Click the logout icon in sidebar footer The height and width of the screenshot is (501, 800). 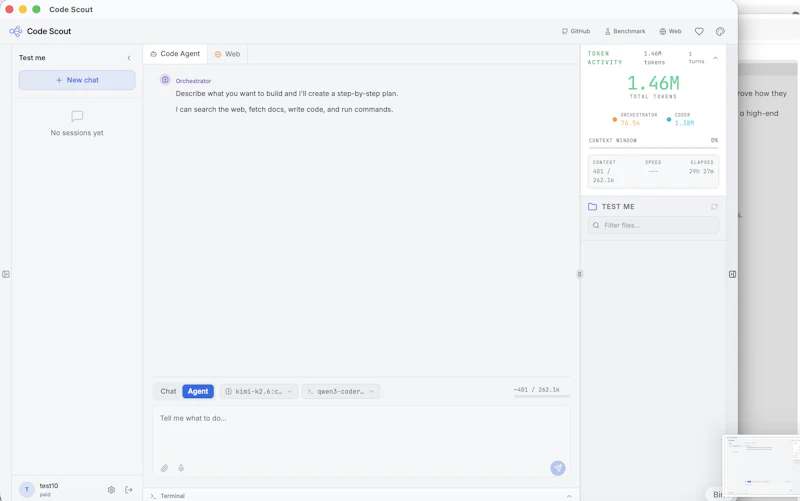pos(129,490)
